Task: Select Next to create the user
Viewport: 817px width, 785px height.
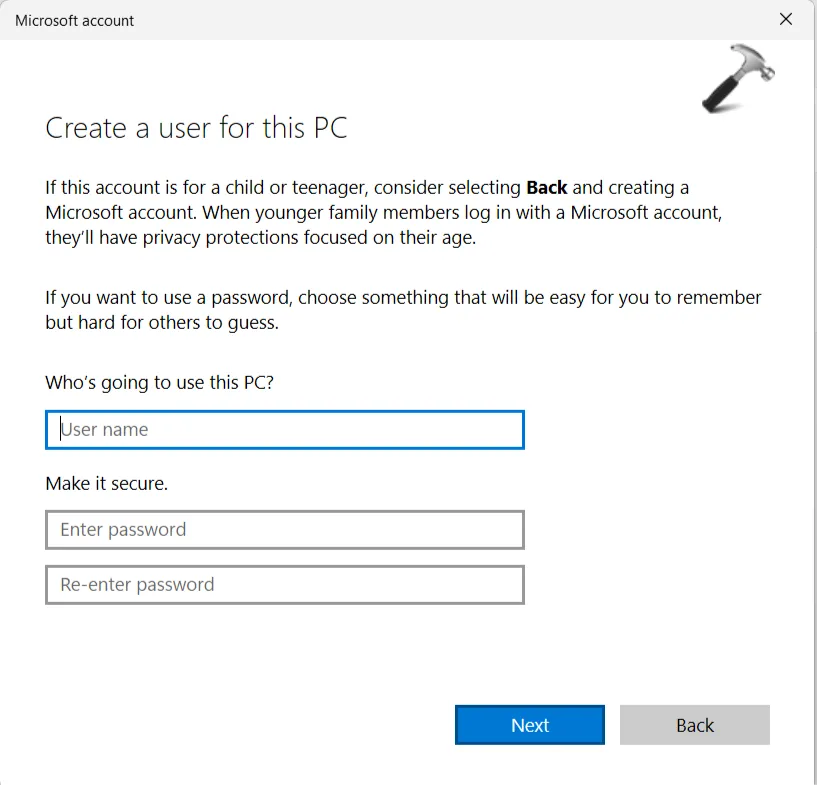Action: coord(529,725)
